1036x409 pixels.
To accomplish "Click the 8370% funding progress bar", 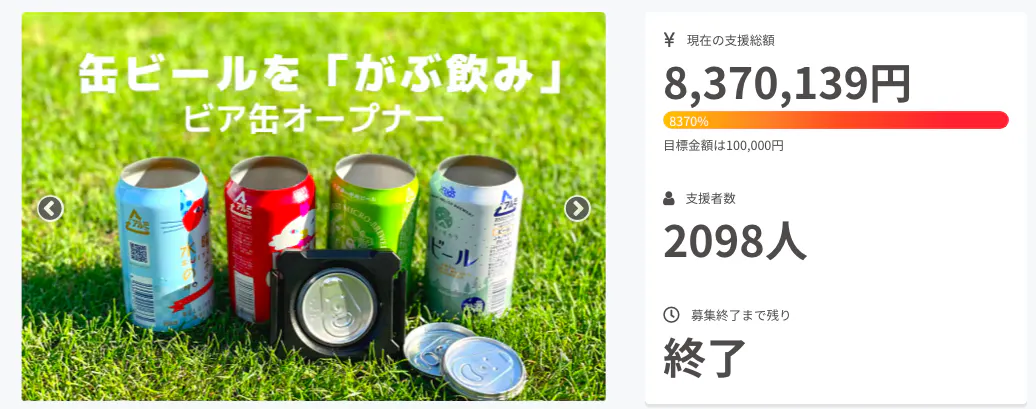I will pos(836,120).
